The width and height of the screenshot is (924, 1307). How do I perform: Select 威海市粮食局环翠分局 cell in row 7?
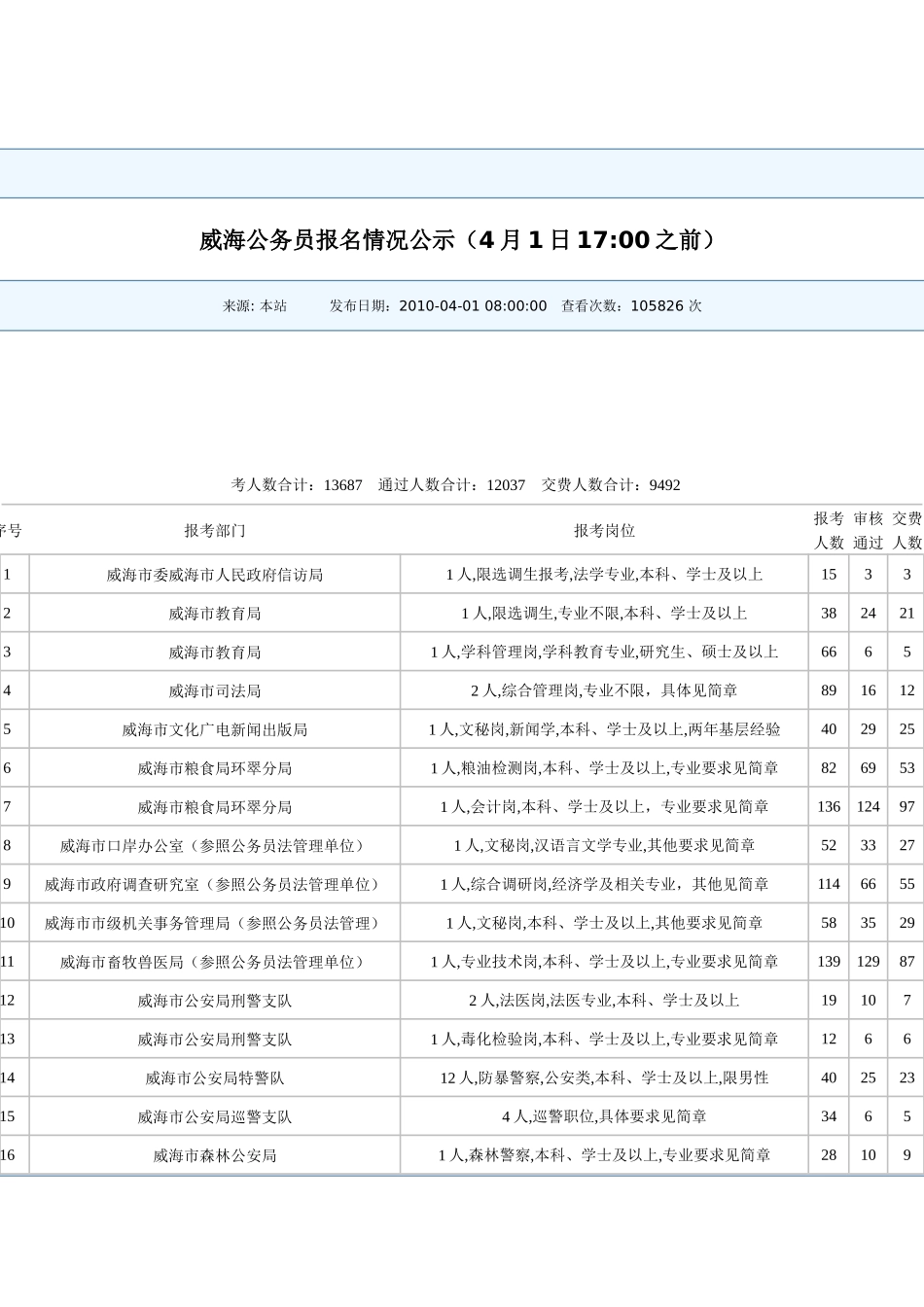tap(215, 807)
